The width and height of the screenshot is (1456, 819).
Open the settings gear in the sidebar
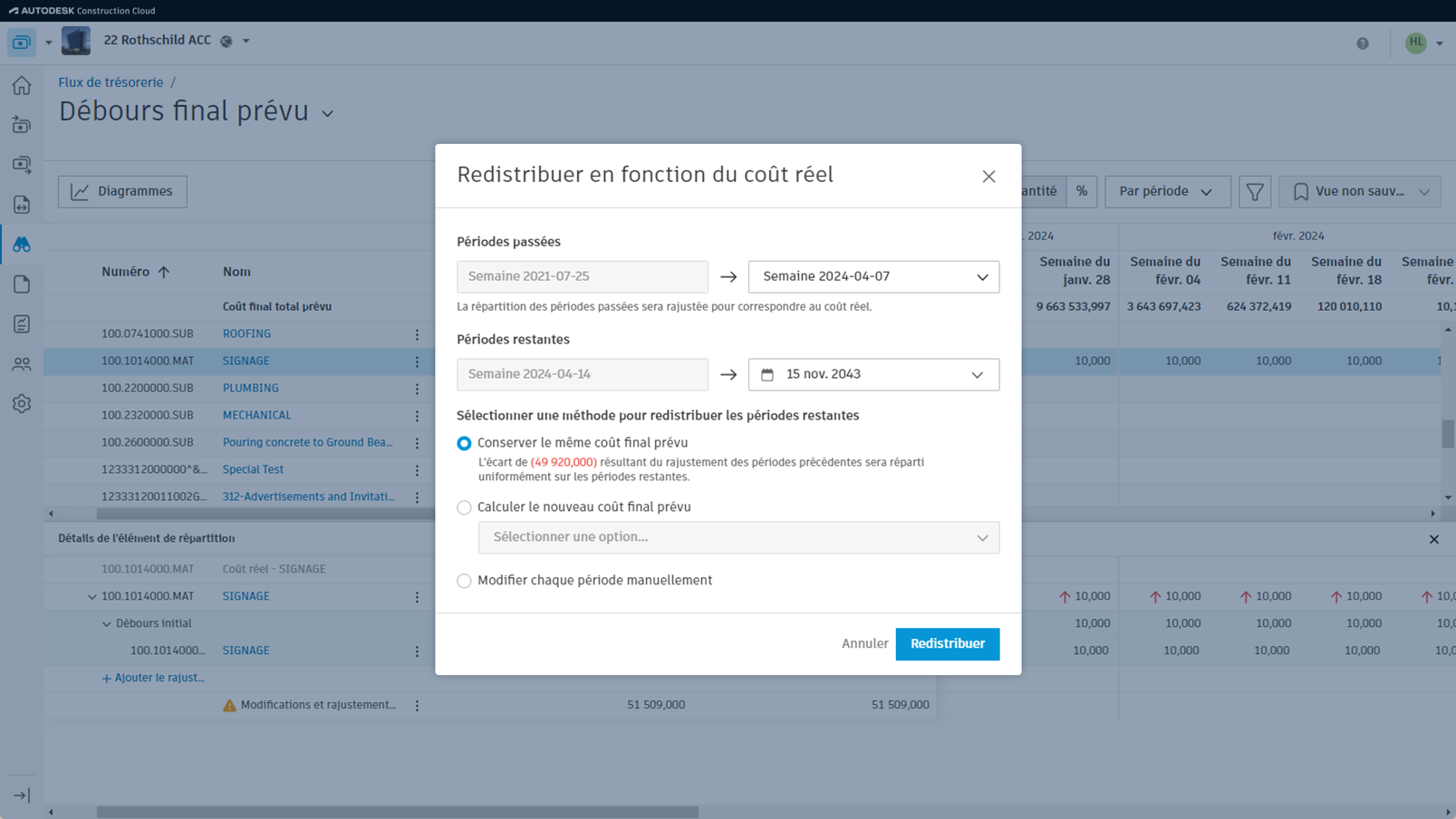pos(21,403)
